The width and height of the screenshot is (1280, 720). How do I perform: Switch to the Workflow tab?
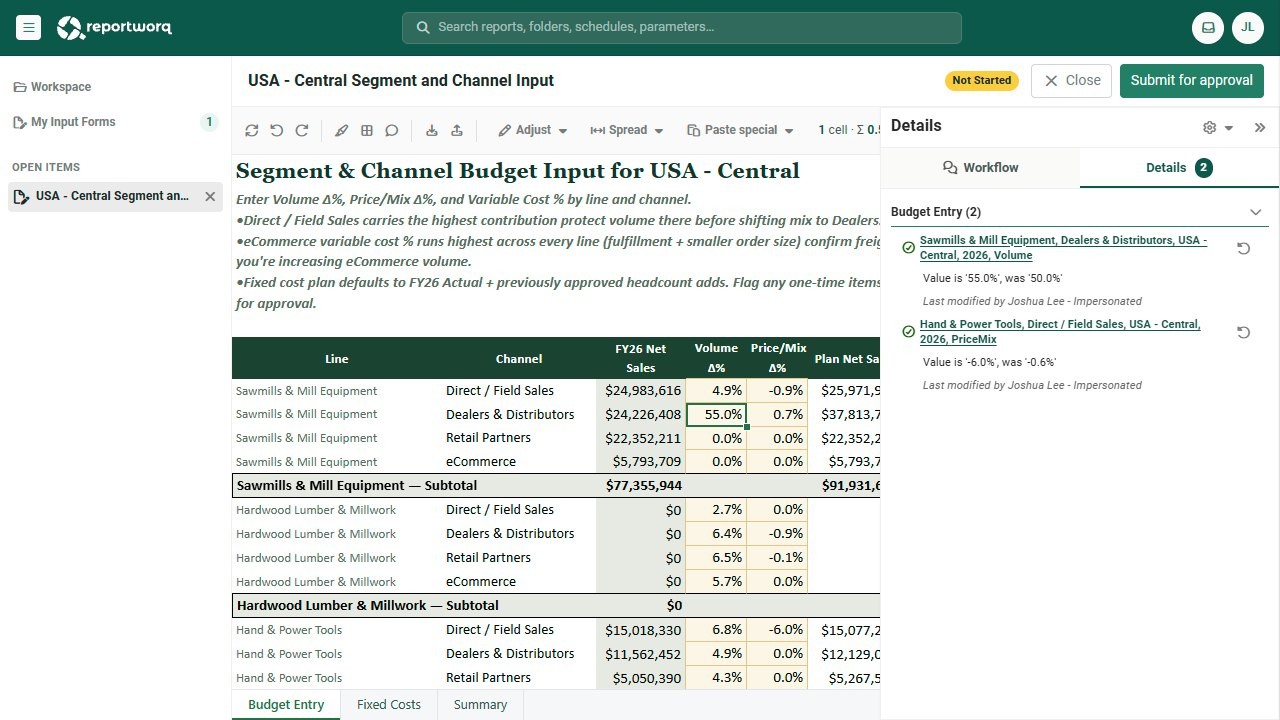pyautogui.click(x=980, y=168)
